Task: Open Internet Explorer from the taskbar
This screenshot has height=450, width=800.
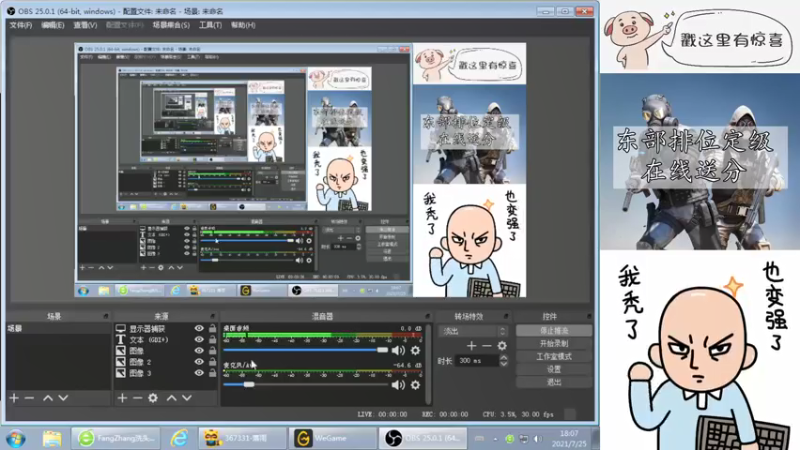Action: pos(179,438)
